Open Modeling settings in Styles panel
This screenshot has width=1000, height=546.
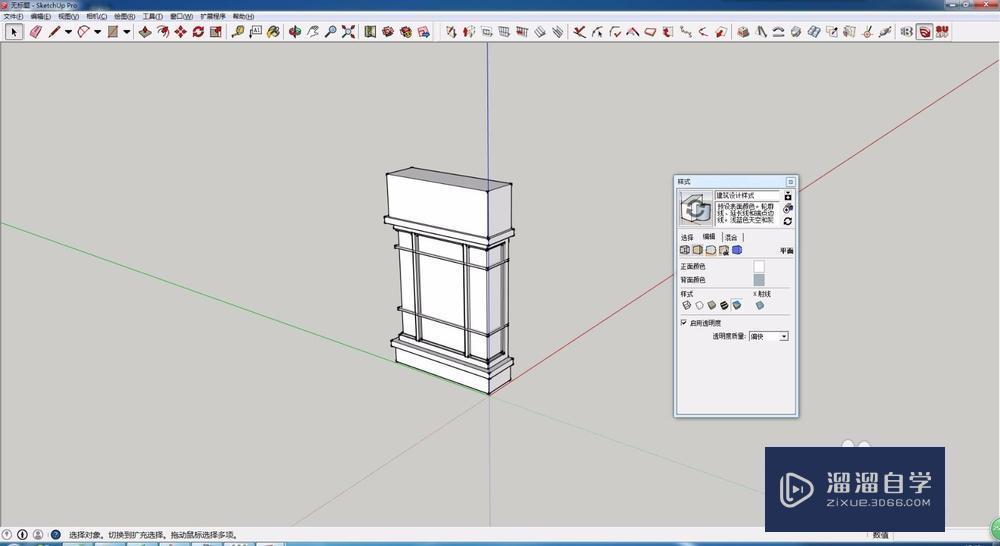(x=737, y=249)
